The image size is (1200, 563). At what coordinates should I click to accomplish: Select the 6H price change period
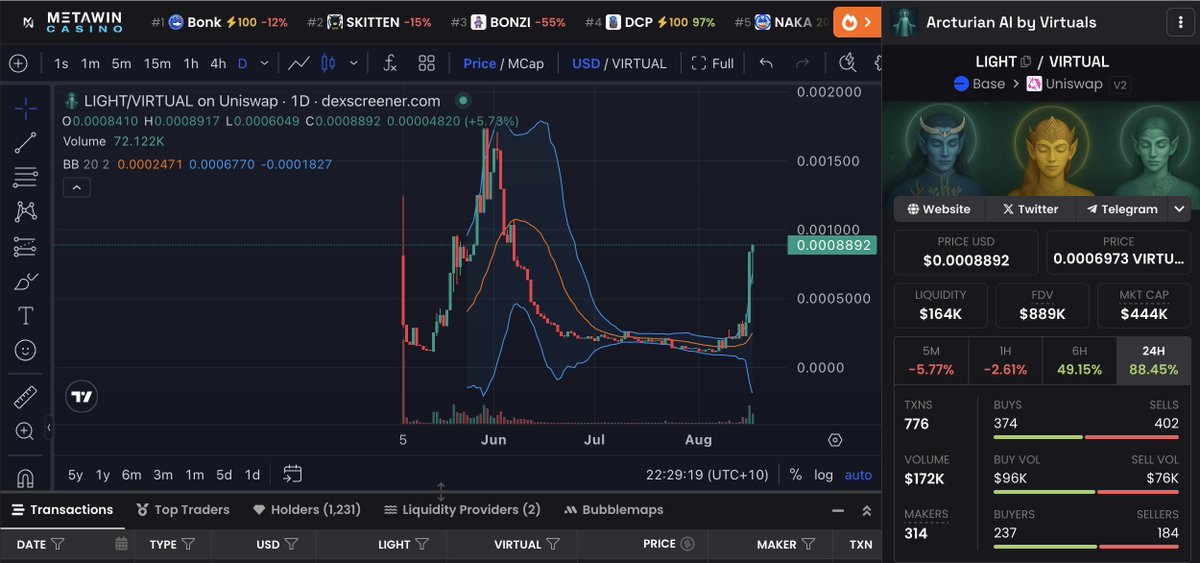pyautogui.click(x=1079, y=361)
